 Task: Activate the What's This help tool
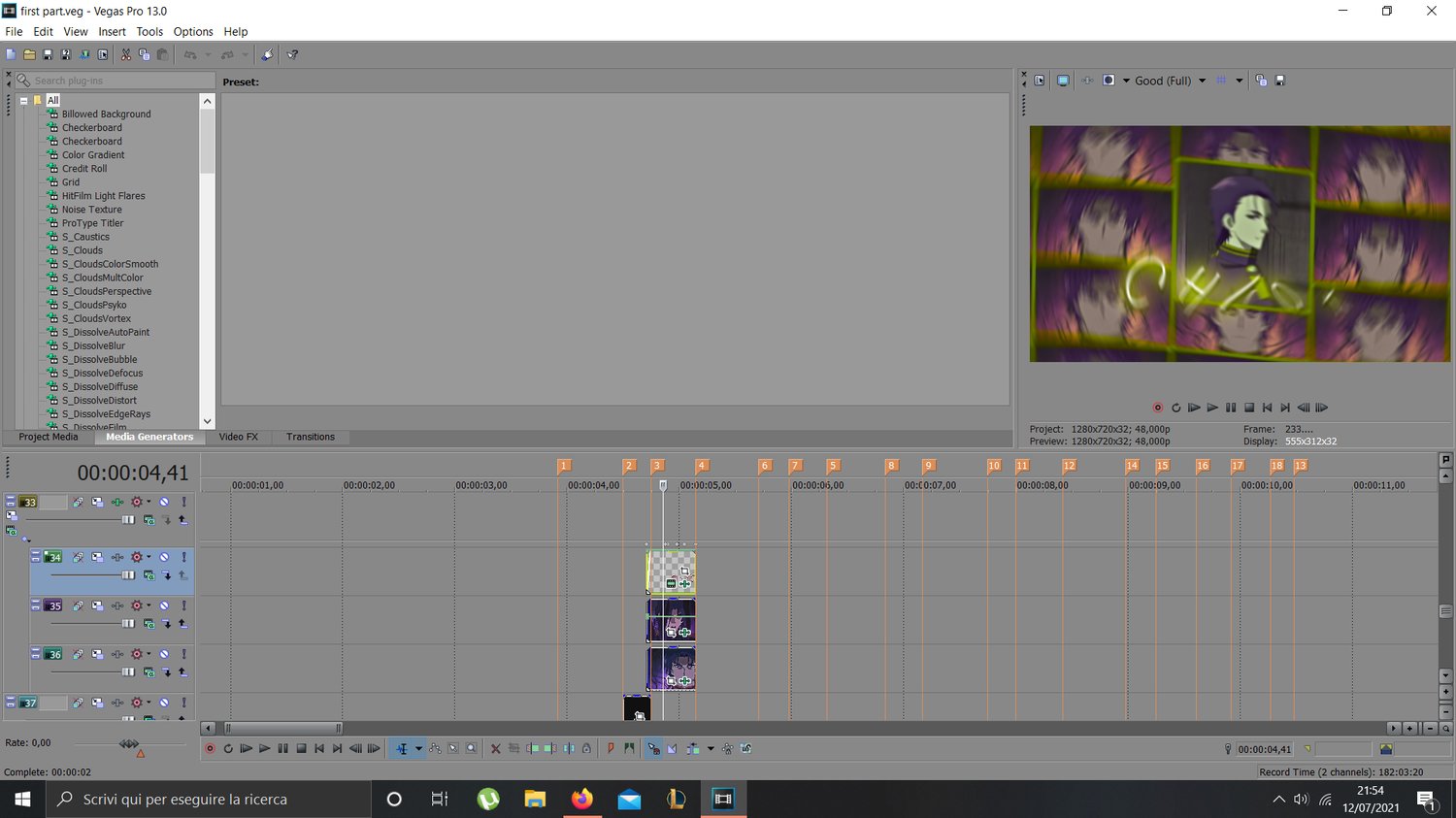pos(292,55)
